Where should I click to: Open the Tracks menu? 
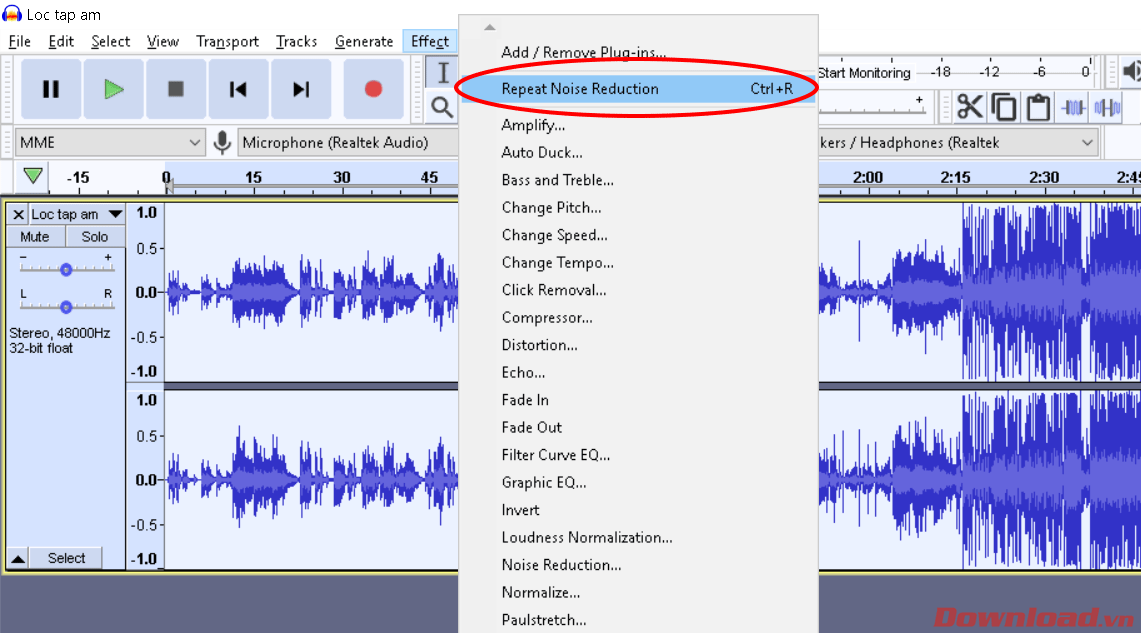pos(296,41)
